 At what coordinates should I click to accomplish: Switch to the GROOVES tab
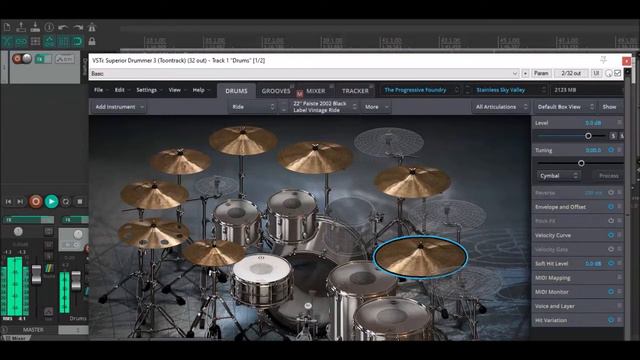(276, 91)
